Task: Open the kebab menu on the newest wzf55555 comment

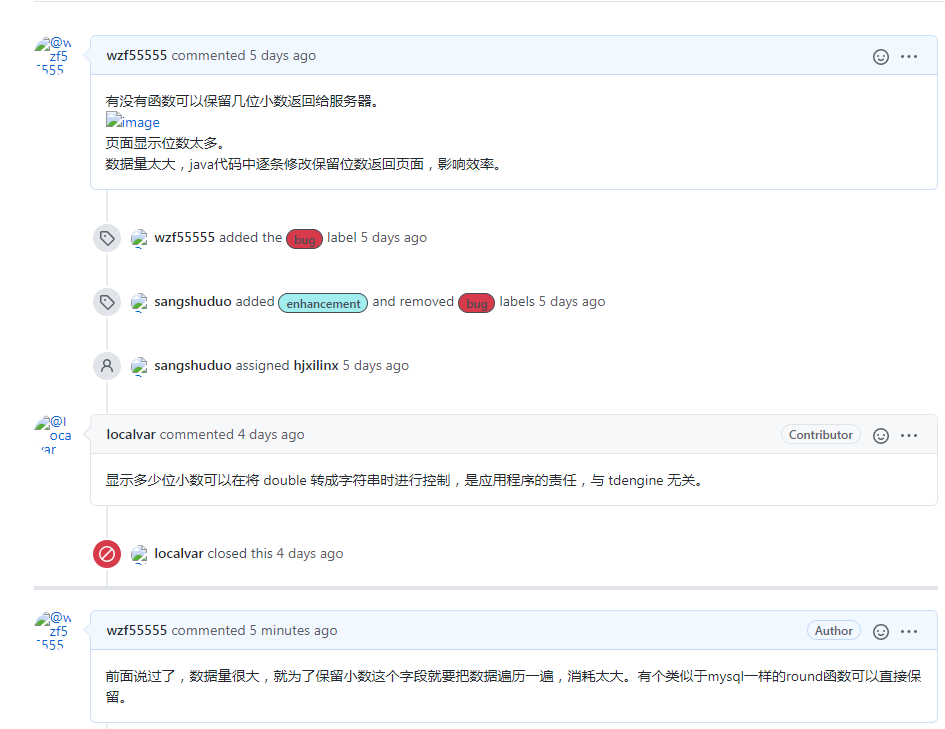Action: [908, 631]
